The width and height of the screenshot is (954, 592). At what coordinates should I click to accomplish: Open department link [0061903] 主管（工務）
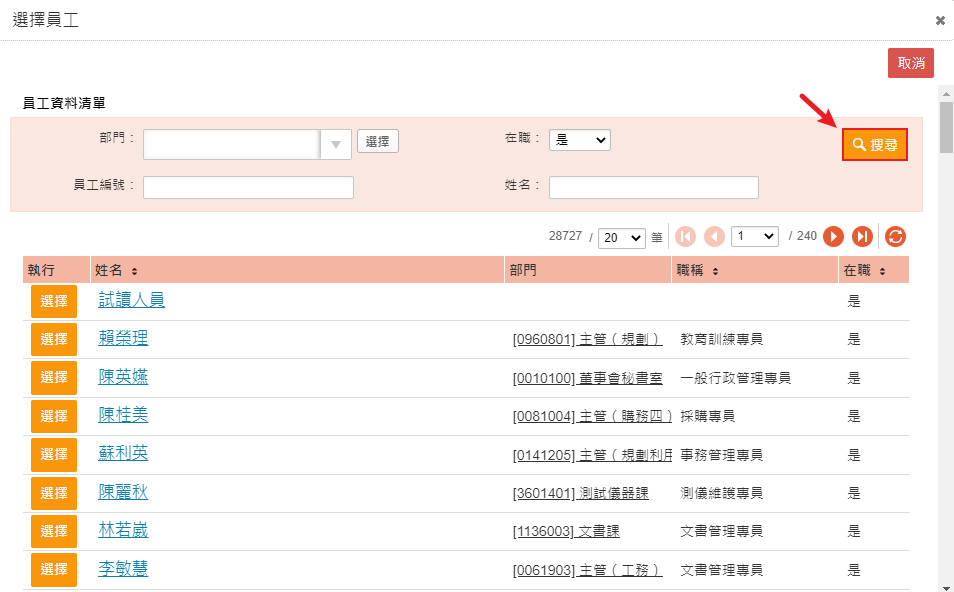click(x=587, y=570)
